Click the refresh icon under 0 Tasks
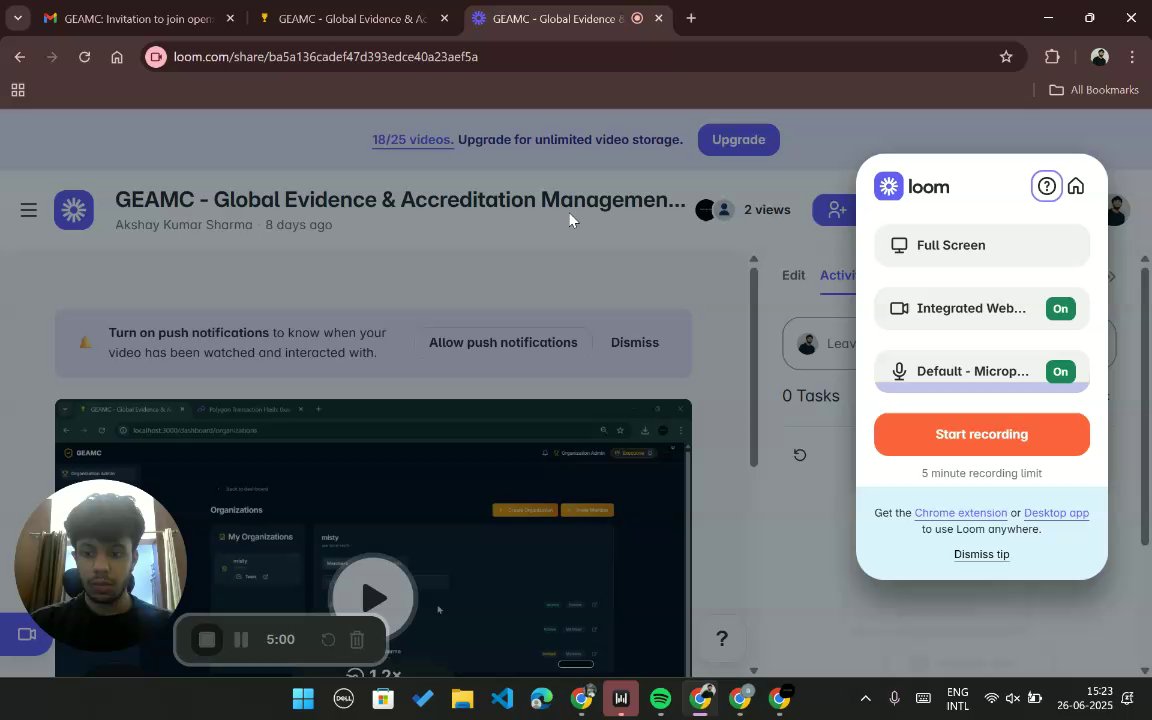 point(800,455)
